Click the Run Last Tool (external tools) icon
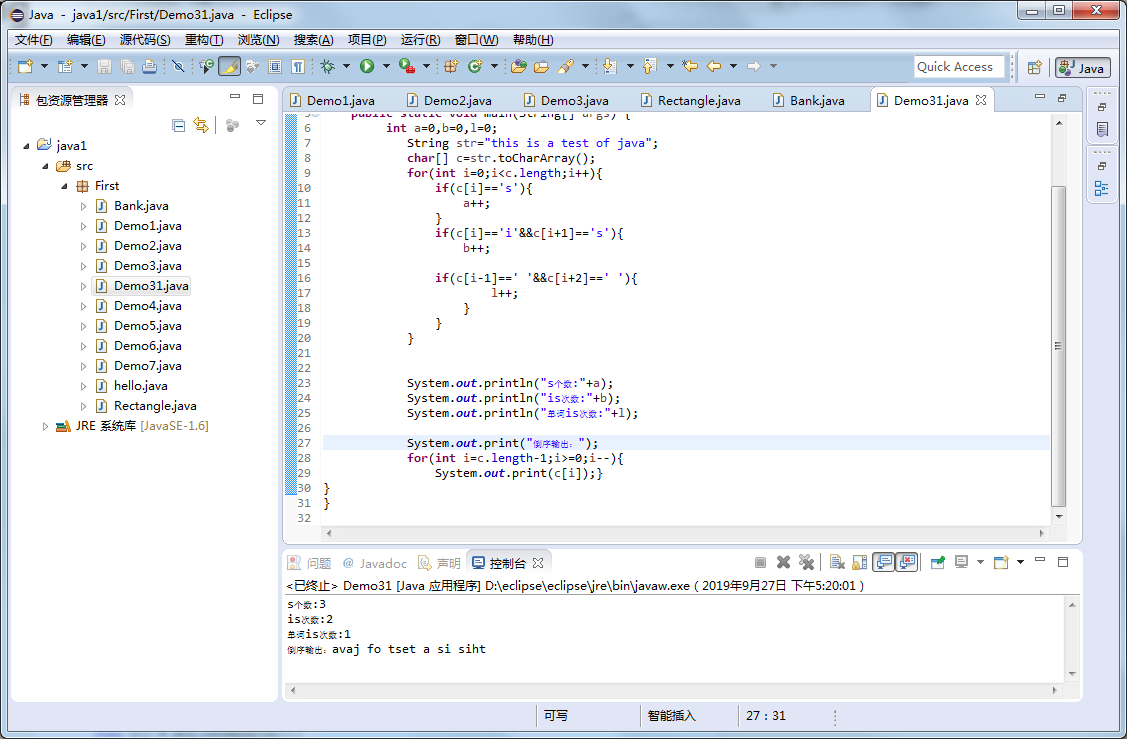This screenshot has height=739, width=1127. [407, 67]
